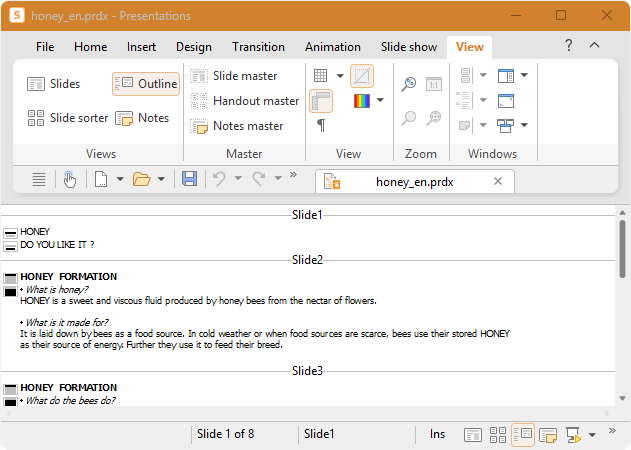This screenshot has width=631, height=450.
Task: Click the zoom level magnifier icon
Action: point(409,84)
